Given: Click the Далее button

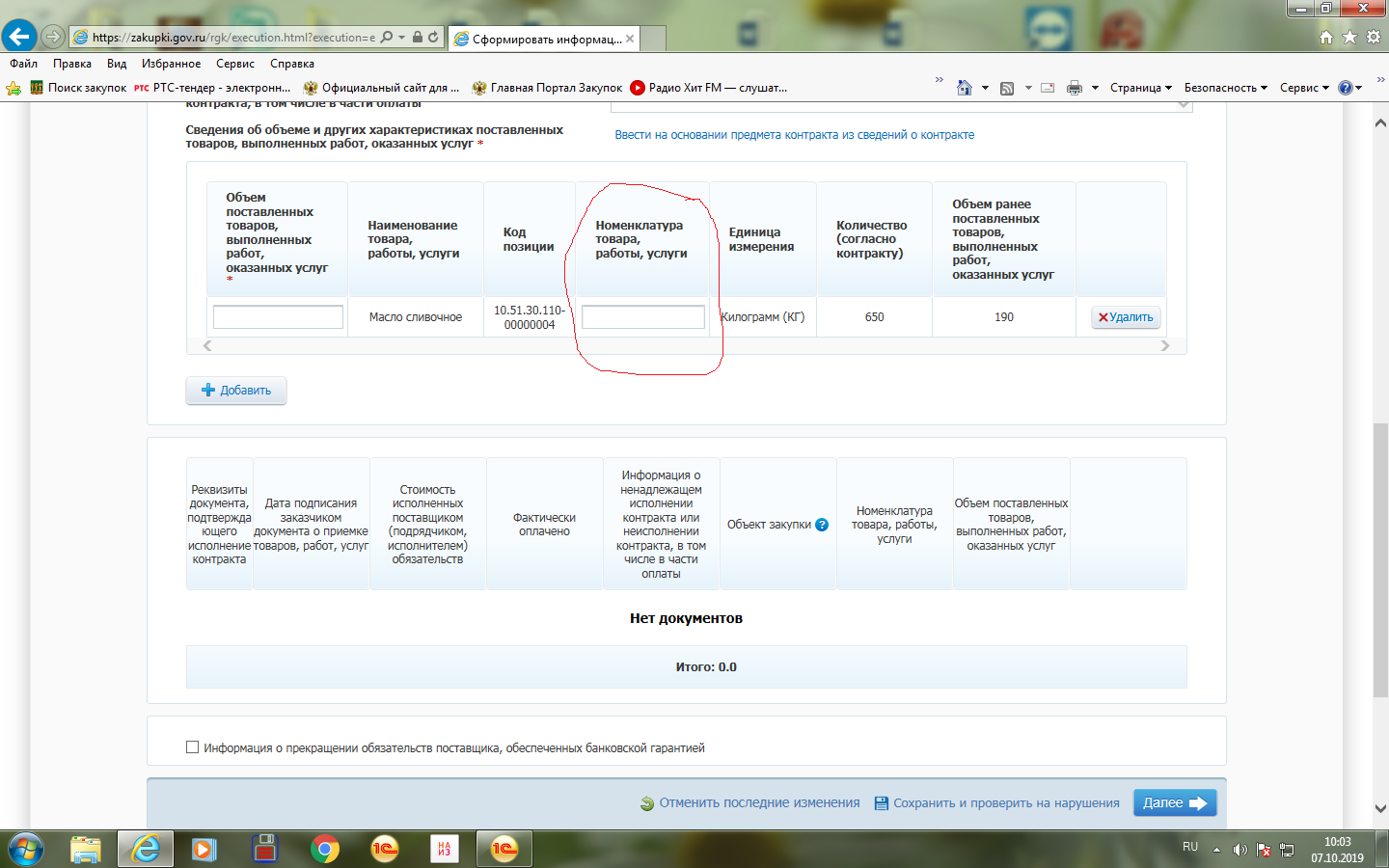Looking at the screenshot, I should coord(1174,802).
